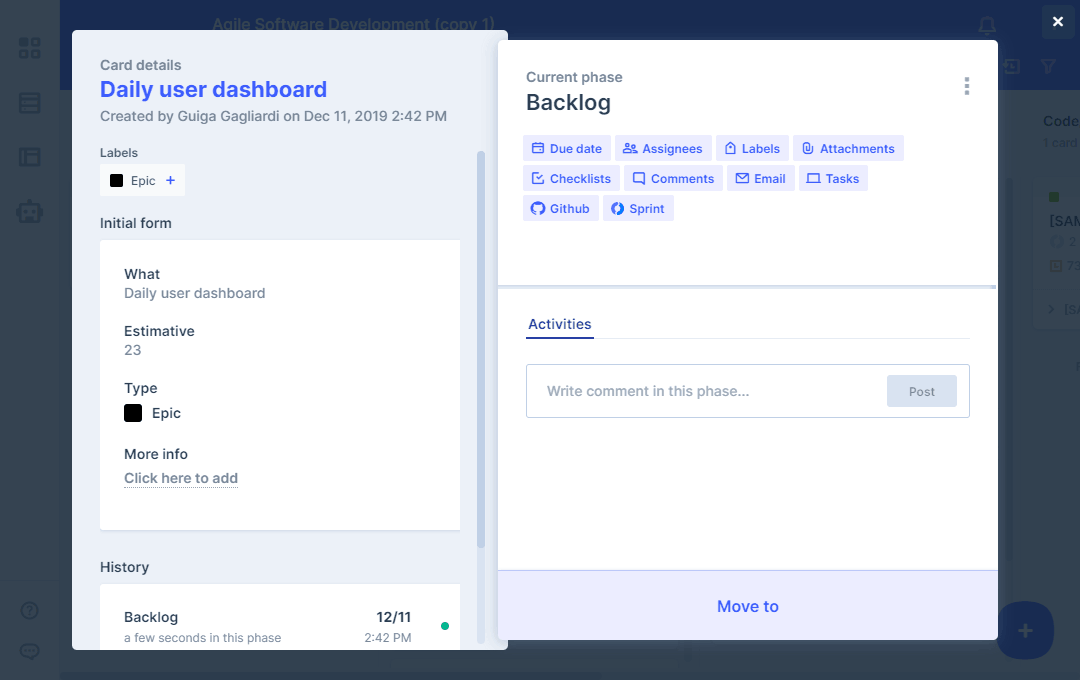Add a label with the plus icon

tap(170, 181)
